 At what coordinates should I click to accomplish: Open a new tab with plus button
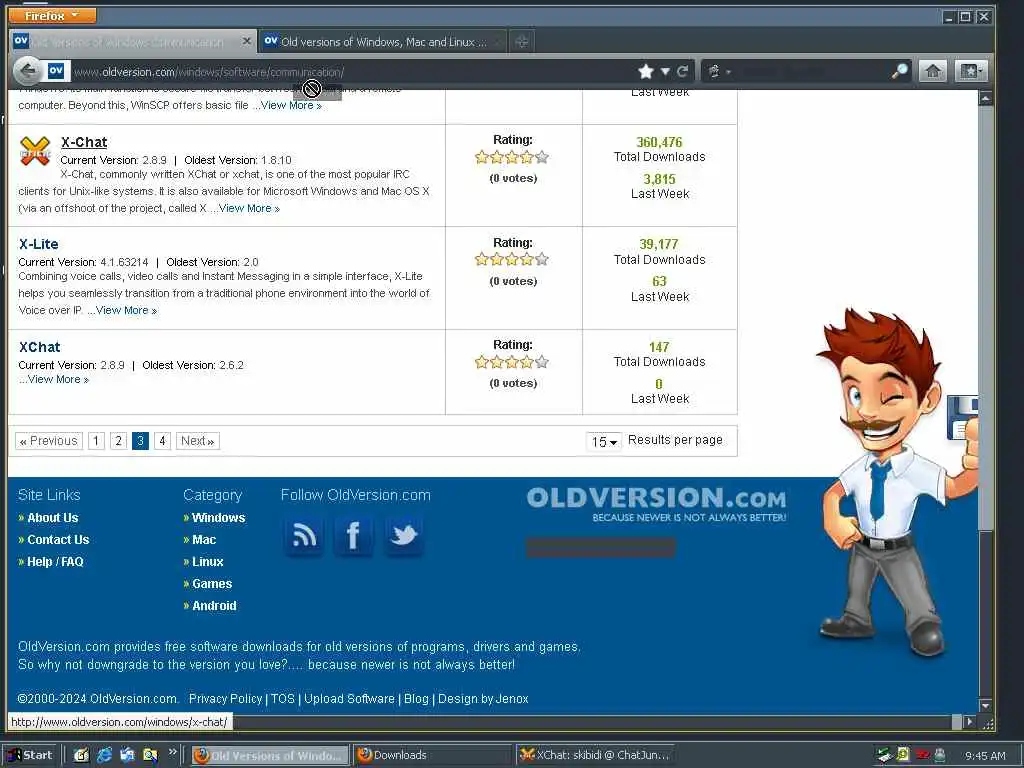(521, 42)
